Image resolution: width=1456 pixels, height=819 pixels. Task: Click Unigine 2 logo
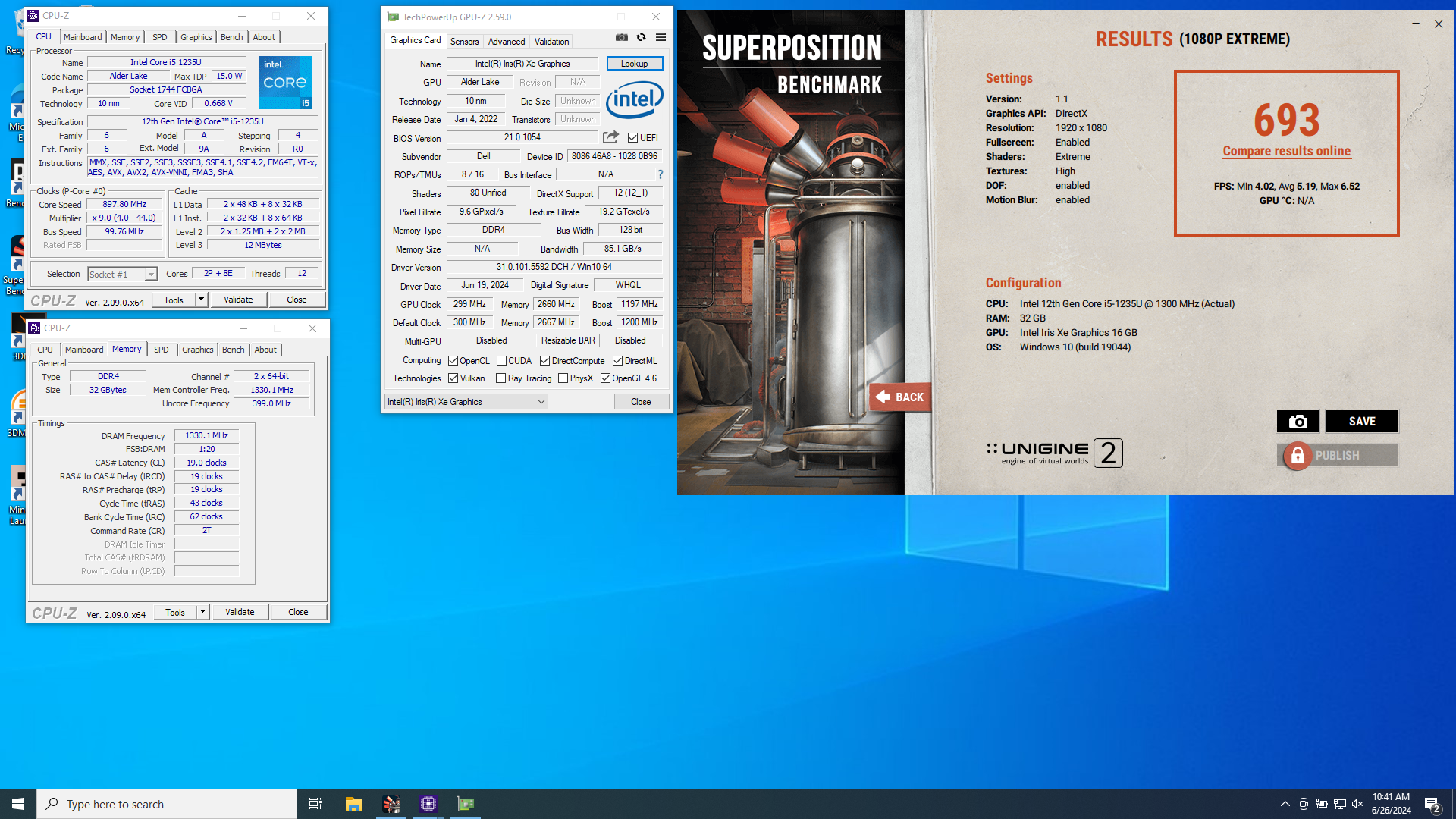tap(1054, 453)
